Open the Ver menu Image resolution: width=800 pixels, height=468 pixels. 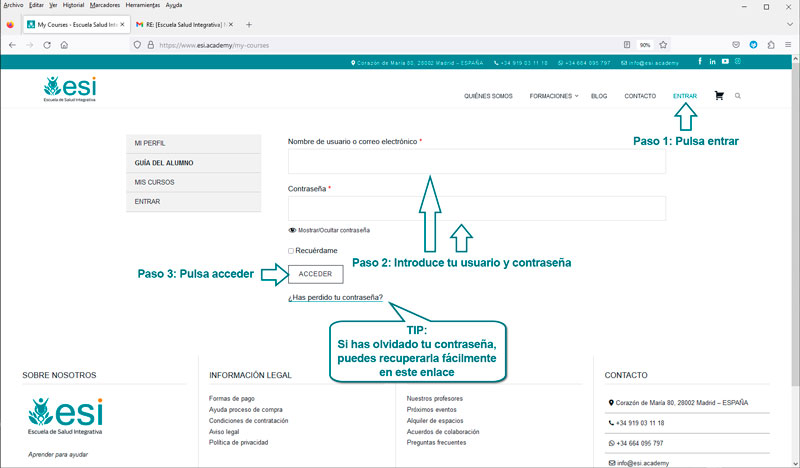point(53,5)
